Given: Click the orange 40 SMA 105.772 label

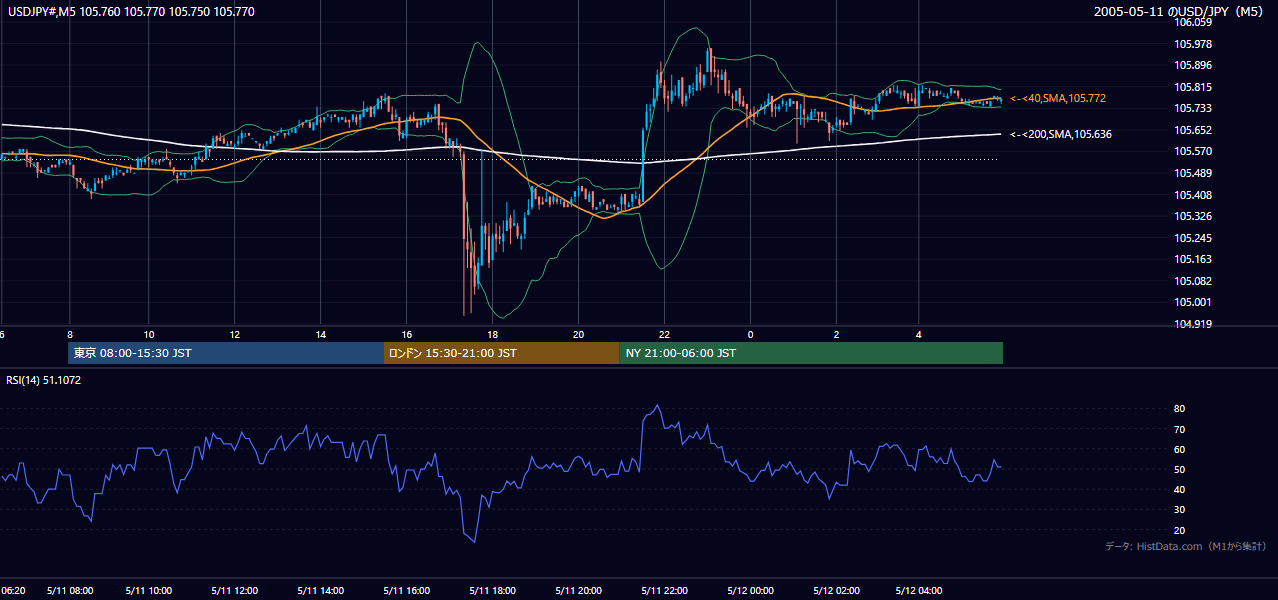Looking at the screenshot, I should click(x=1058, y=98).
